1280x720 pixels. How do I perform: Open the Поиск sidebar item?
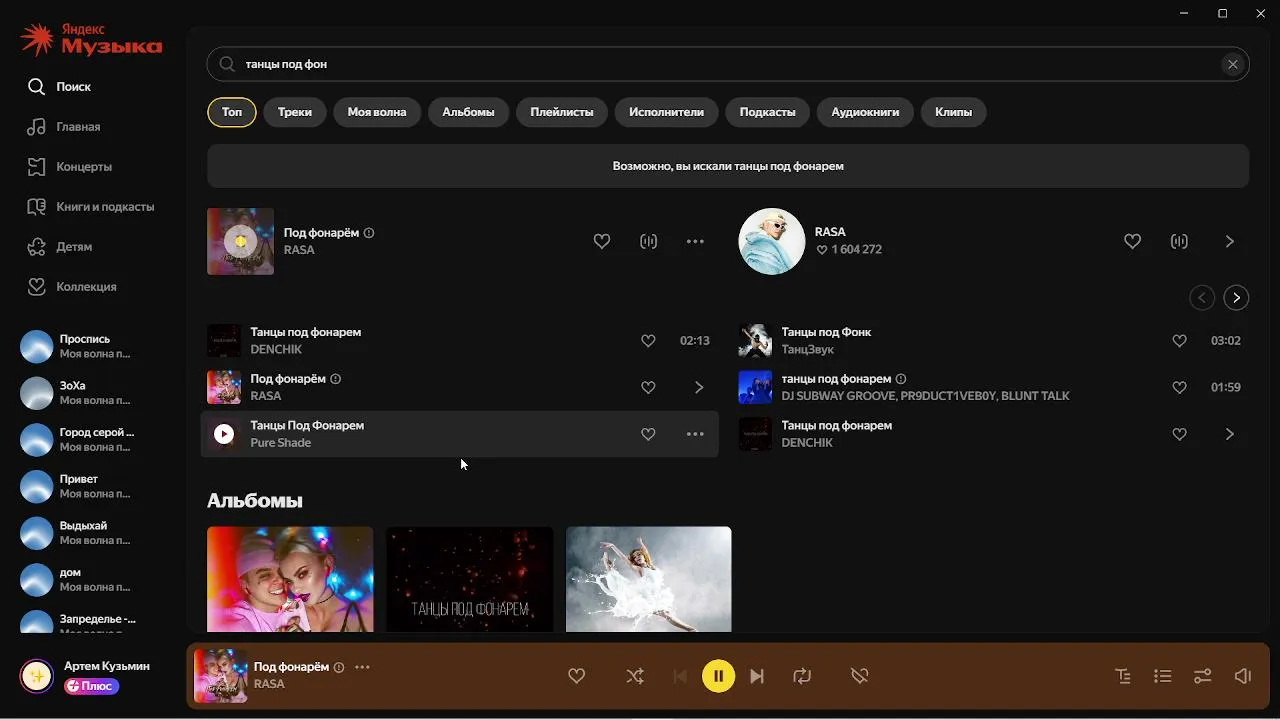tap(60, 87)
